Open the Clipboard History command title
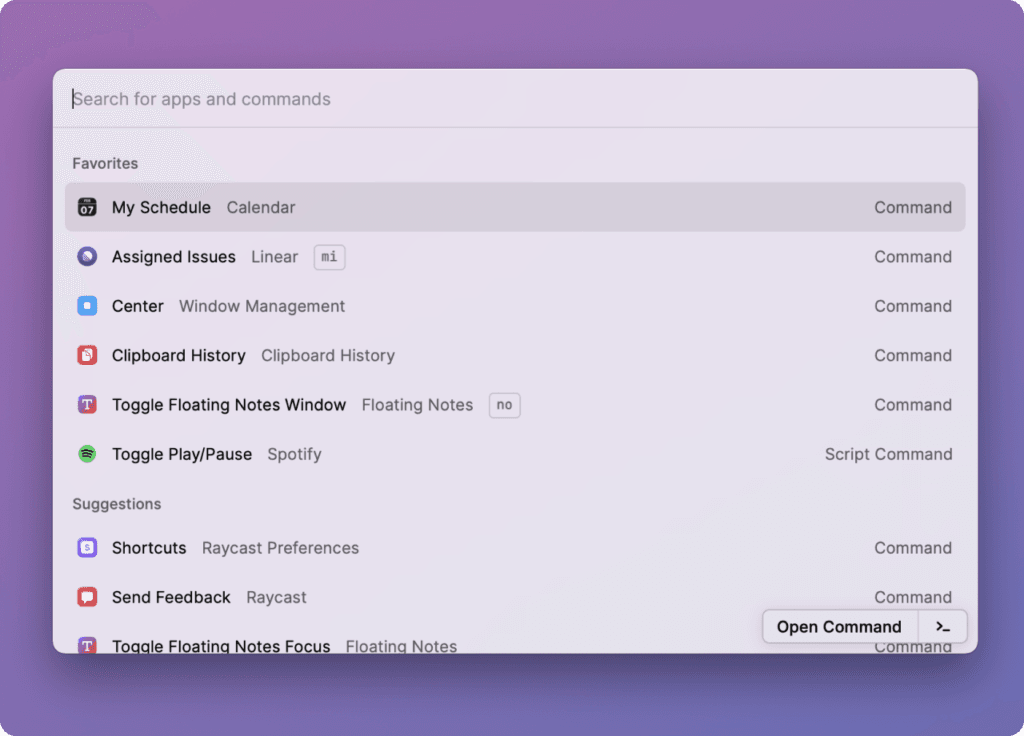 coord(178,355)
